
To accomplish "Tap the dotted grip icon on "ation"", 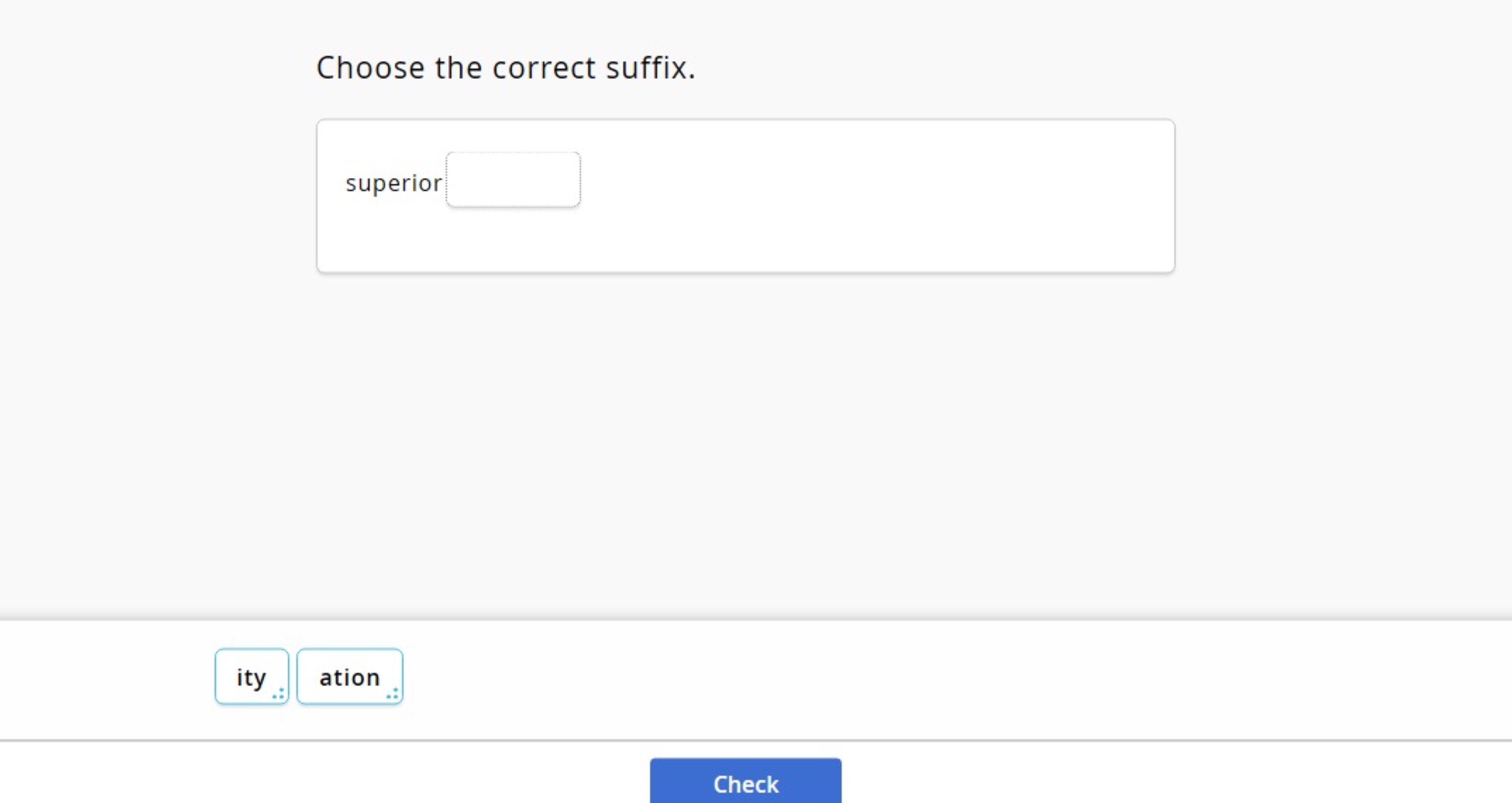I will tap(393, 694).
